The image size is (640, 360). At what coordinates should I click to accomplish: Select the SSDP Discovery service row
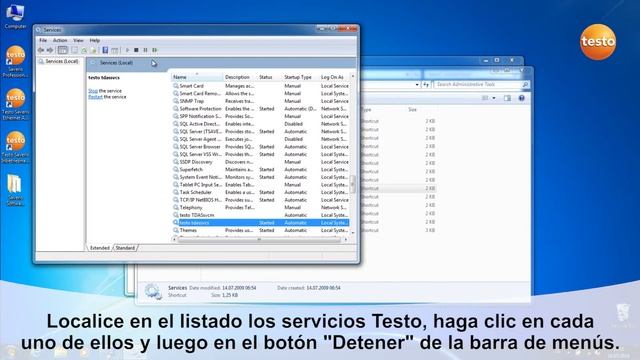260,162
